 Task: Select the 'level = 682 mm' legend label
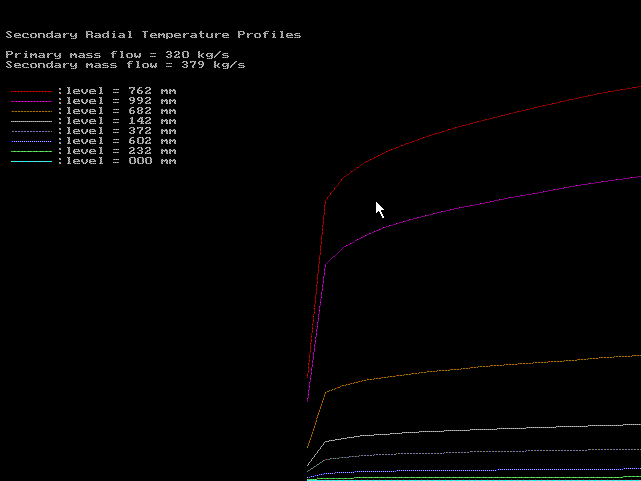[x=120, y=111]
